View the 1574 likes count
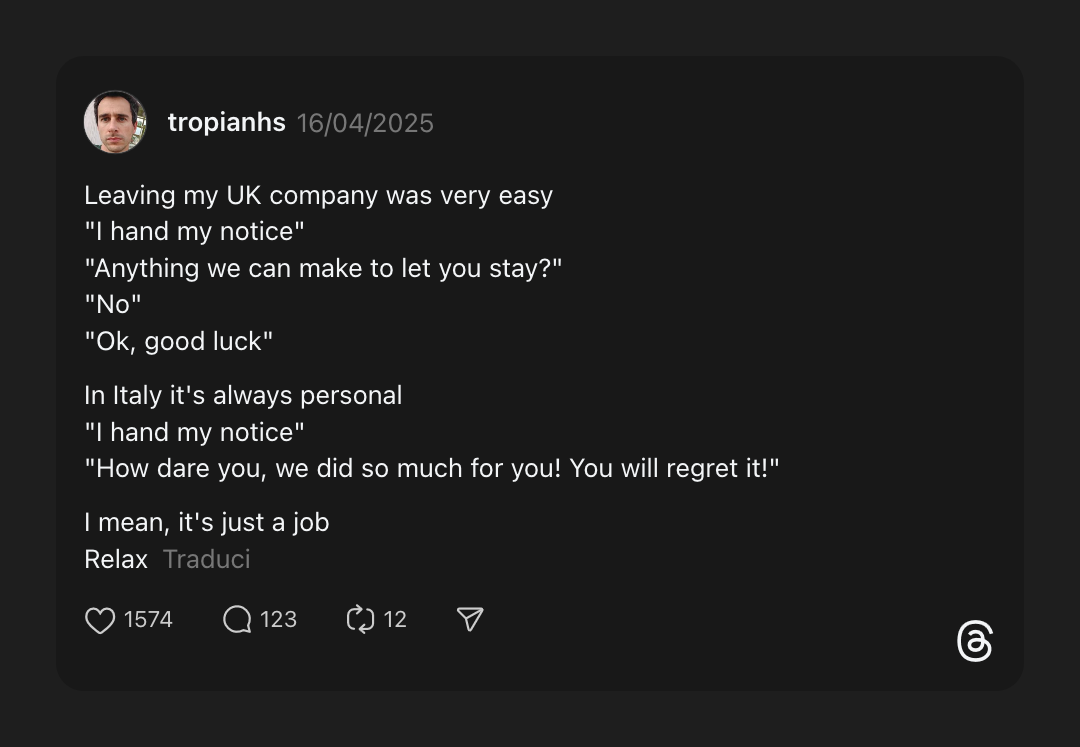Image resolution: width=1080 pixels, height=747 pixels. click(x=148, y=620)
